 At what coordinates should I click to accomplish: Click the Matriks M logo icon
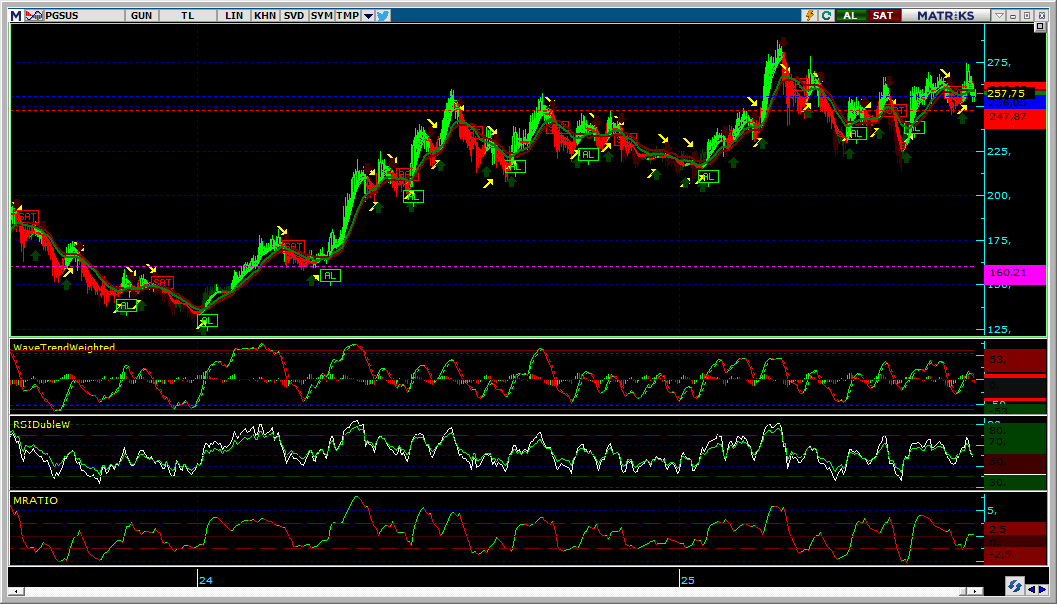[x=16, y=16]
